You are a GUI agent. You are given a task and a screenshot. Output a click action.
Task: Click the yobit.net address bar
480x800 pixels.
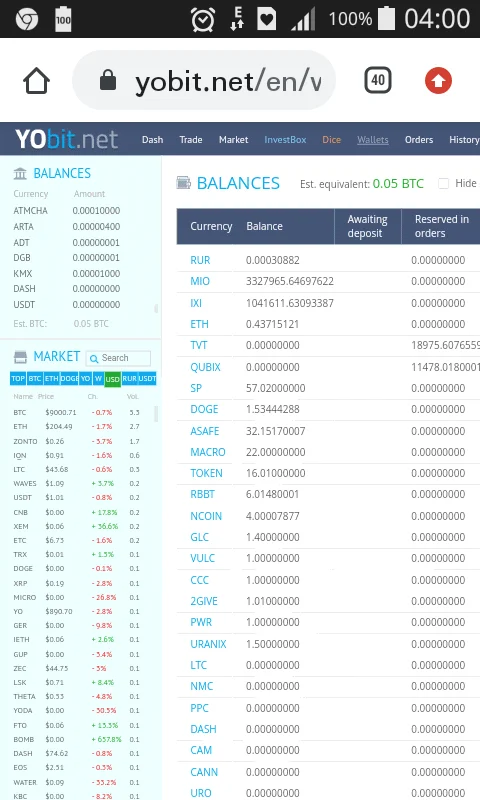coord(204,80)
